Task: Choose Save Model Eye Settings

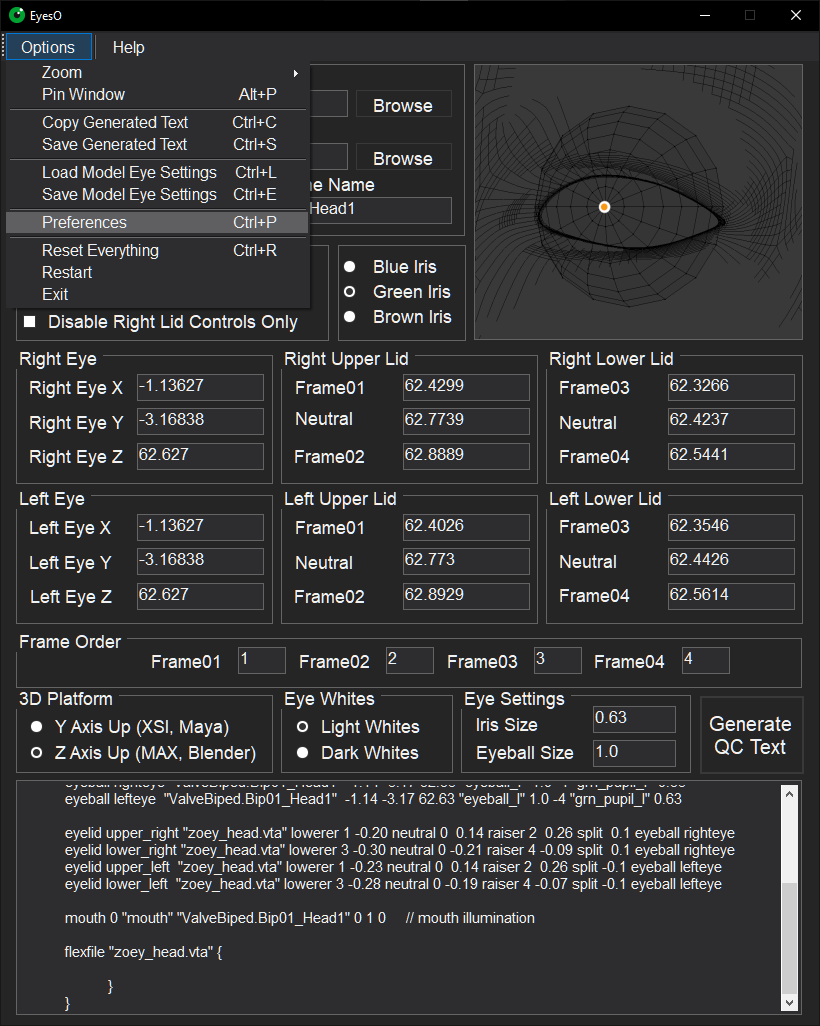Action: 157,194
